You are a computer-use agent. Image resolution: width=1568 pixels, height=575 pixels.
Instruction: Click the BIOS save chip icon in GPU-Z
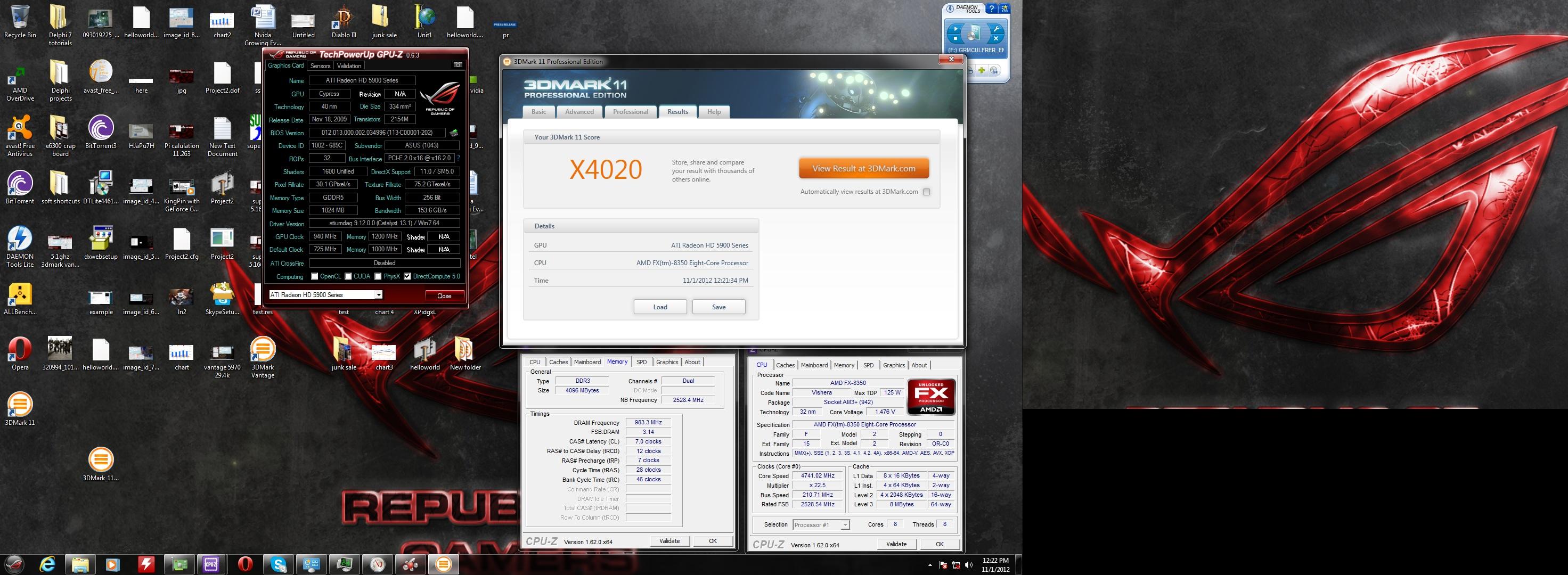click(x=453, y=133)
